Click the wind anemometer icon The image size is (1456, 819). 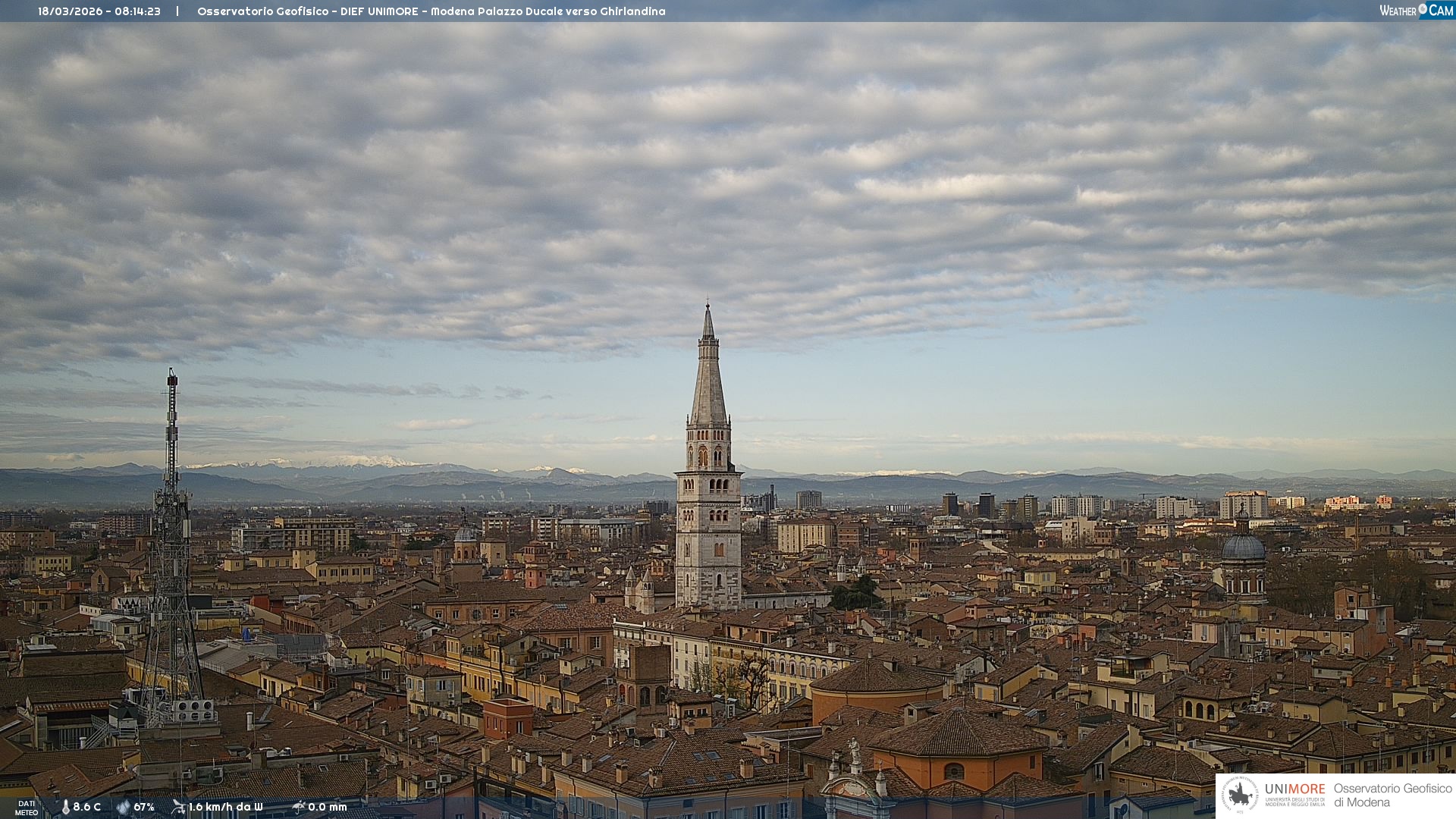tap(178, 807)
